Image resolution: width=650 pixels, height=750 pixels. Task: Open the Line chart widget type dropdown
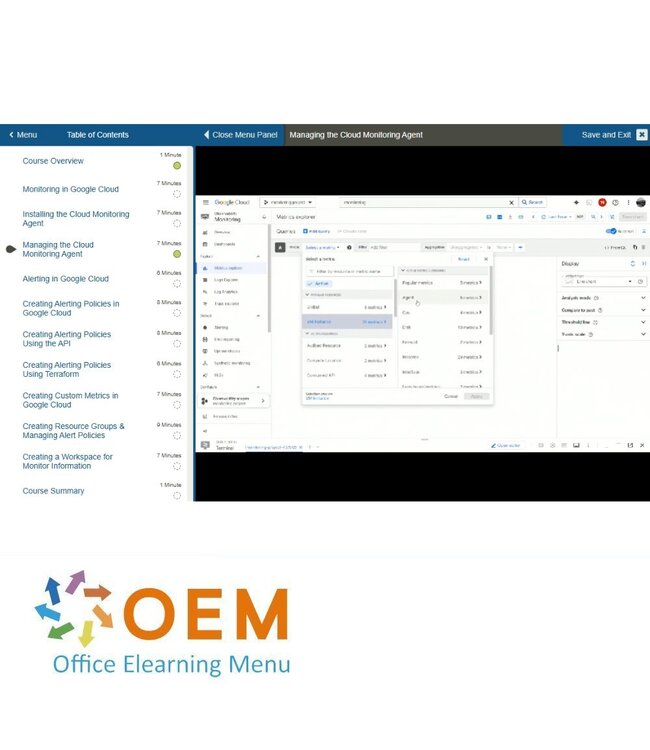604,281
